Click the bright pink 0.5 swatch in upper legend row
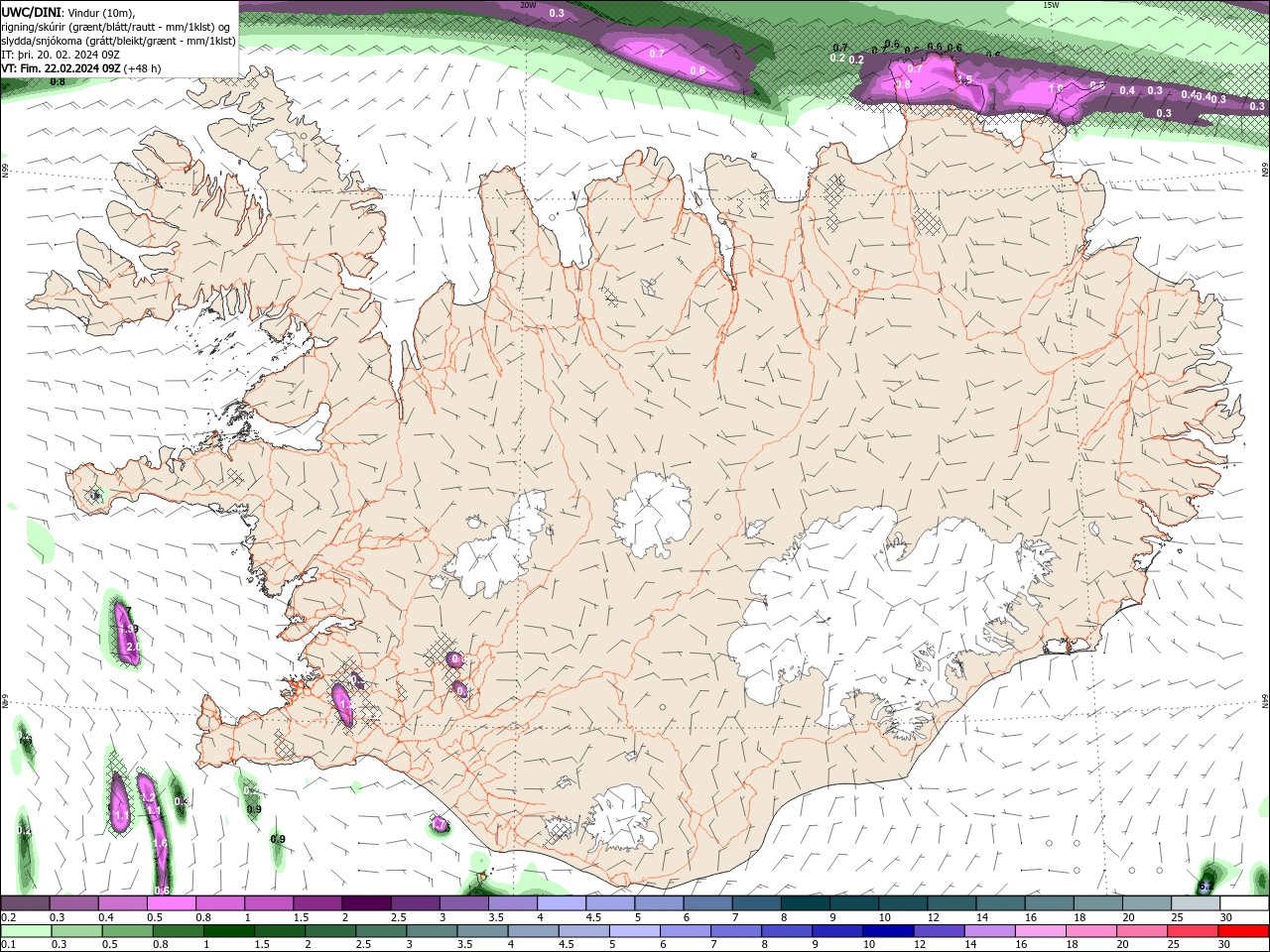 point(171,903)
